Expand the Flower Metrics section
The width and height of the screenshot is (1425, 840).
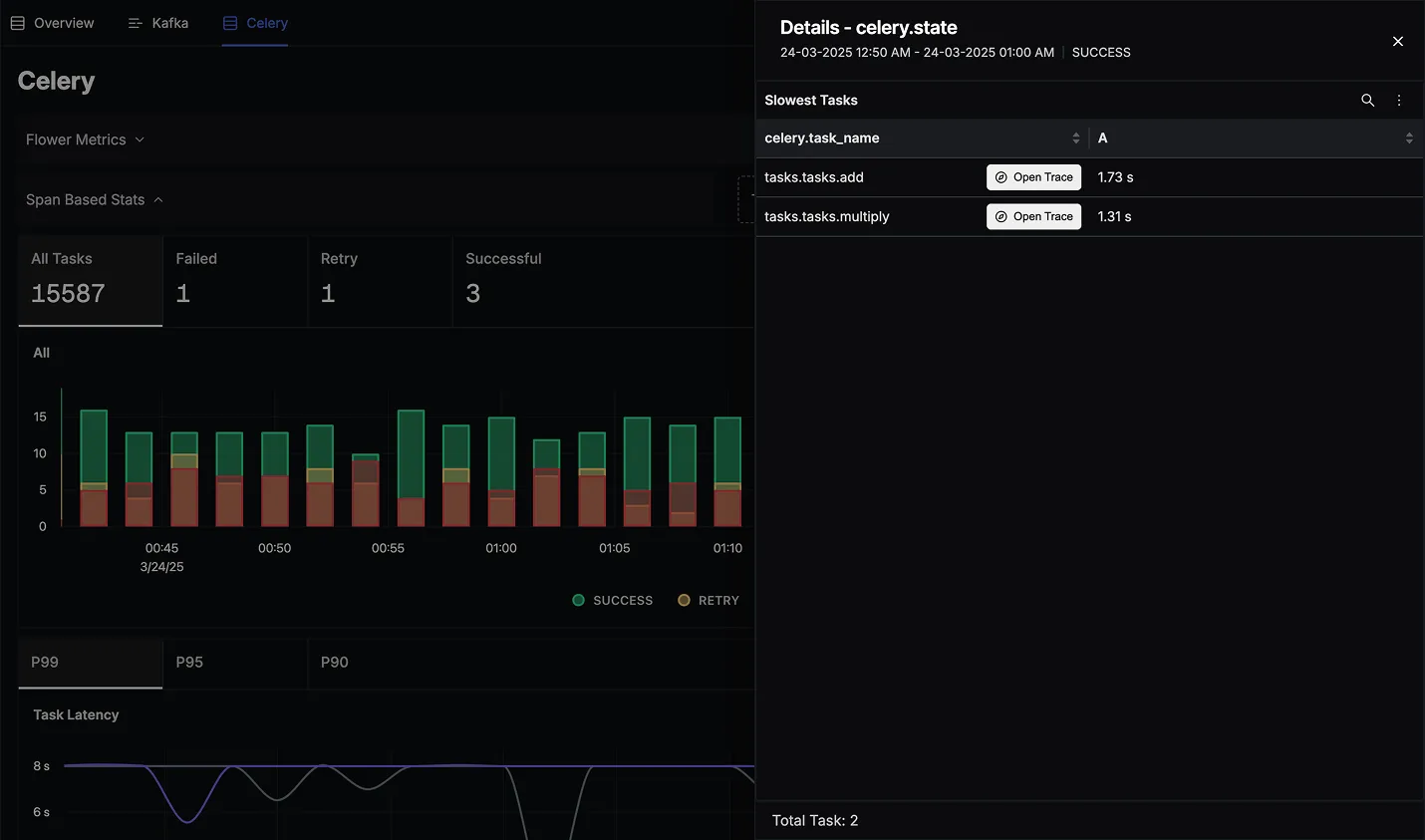tap(86, 140)
